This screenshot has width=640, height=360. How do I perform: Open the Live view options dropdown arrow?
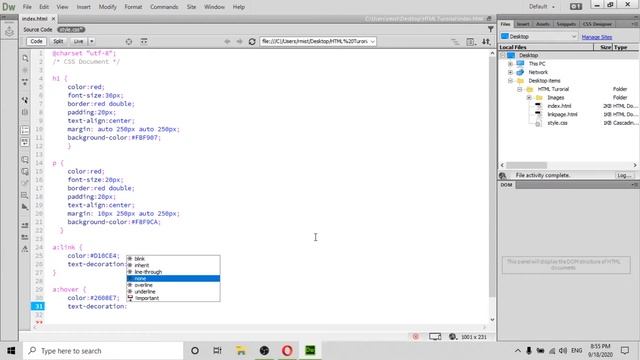[x=92, y=41]
